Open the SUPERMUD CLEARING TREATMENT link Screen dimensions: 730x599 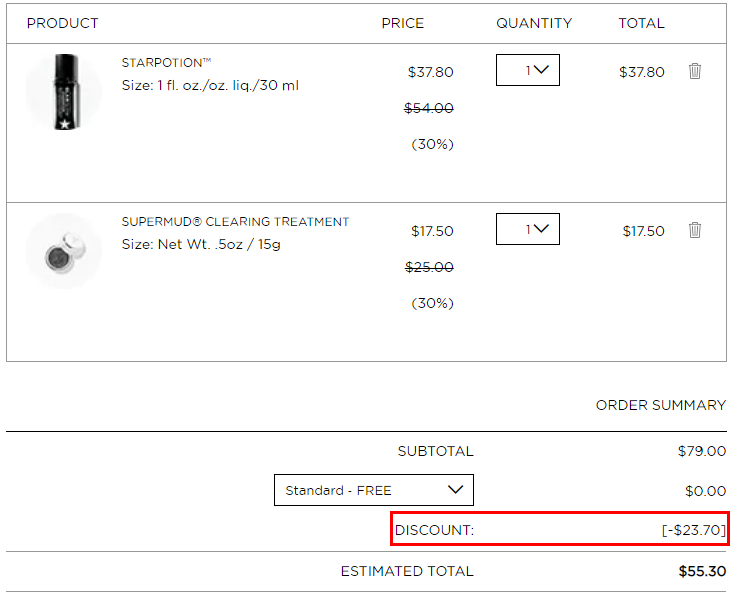point(235,222)
